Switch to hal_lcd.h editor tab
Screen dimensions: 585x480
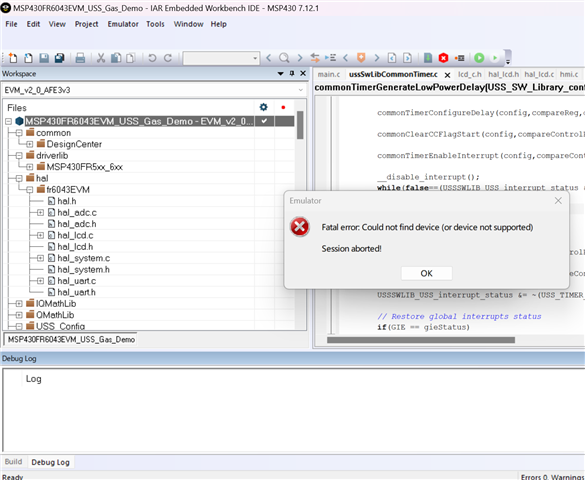coord(503,74)
